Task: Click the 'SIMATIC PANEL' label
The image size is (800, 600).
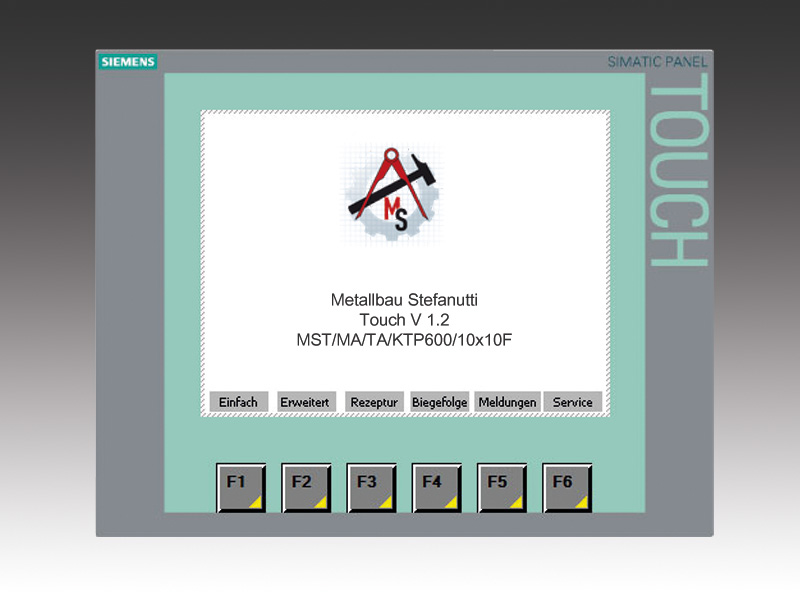Action: [x=657, y=62]
